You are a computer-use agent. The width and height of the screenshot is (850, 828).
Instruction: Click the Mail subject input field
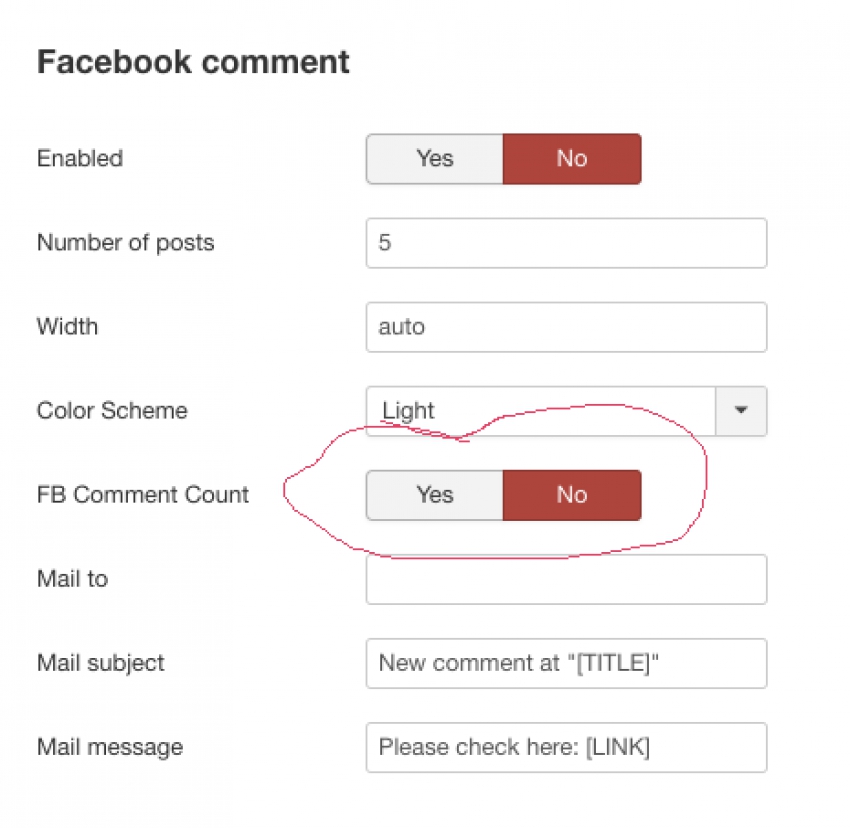pyautogui.click(x=566, y=663)
